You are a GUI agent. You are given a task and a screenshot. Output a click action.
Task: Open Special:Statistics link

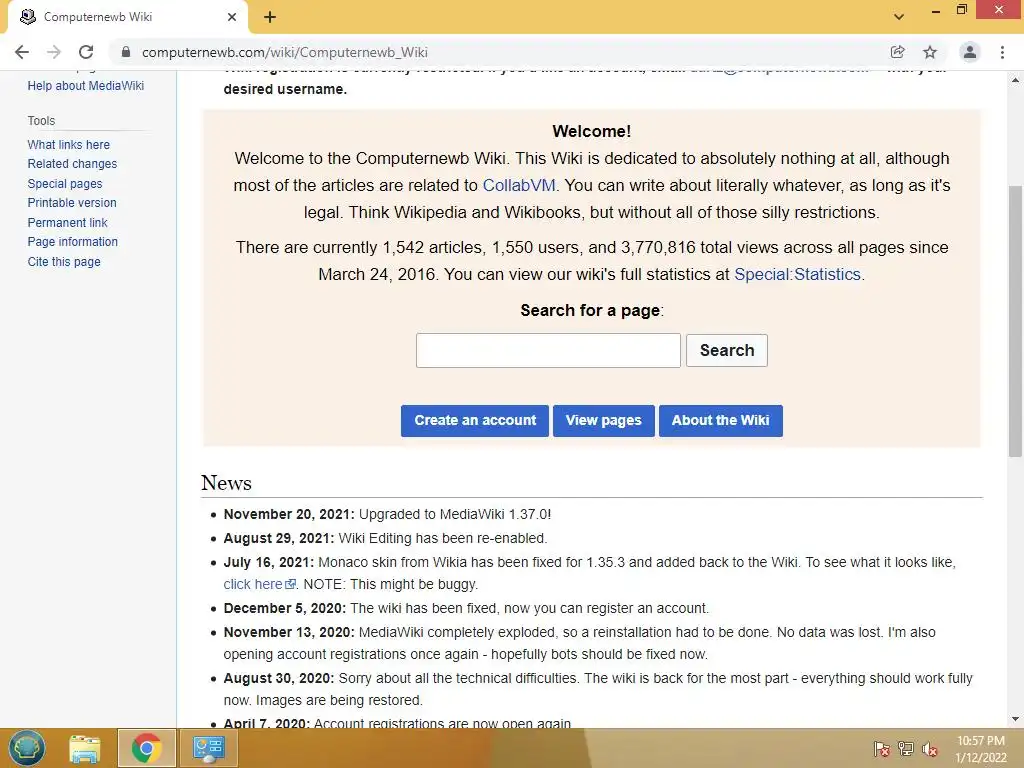(x=797, y=274)
